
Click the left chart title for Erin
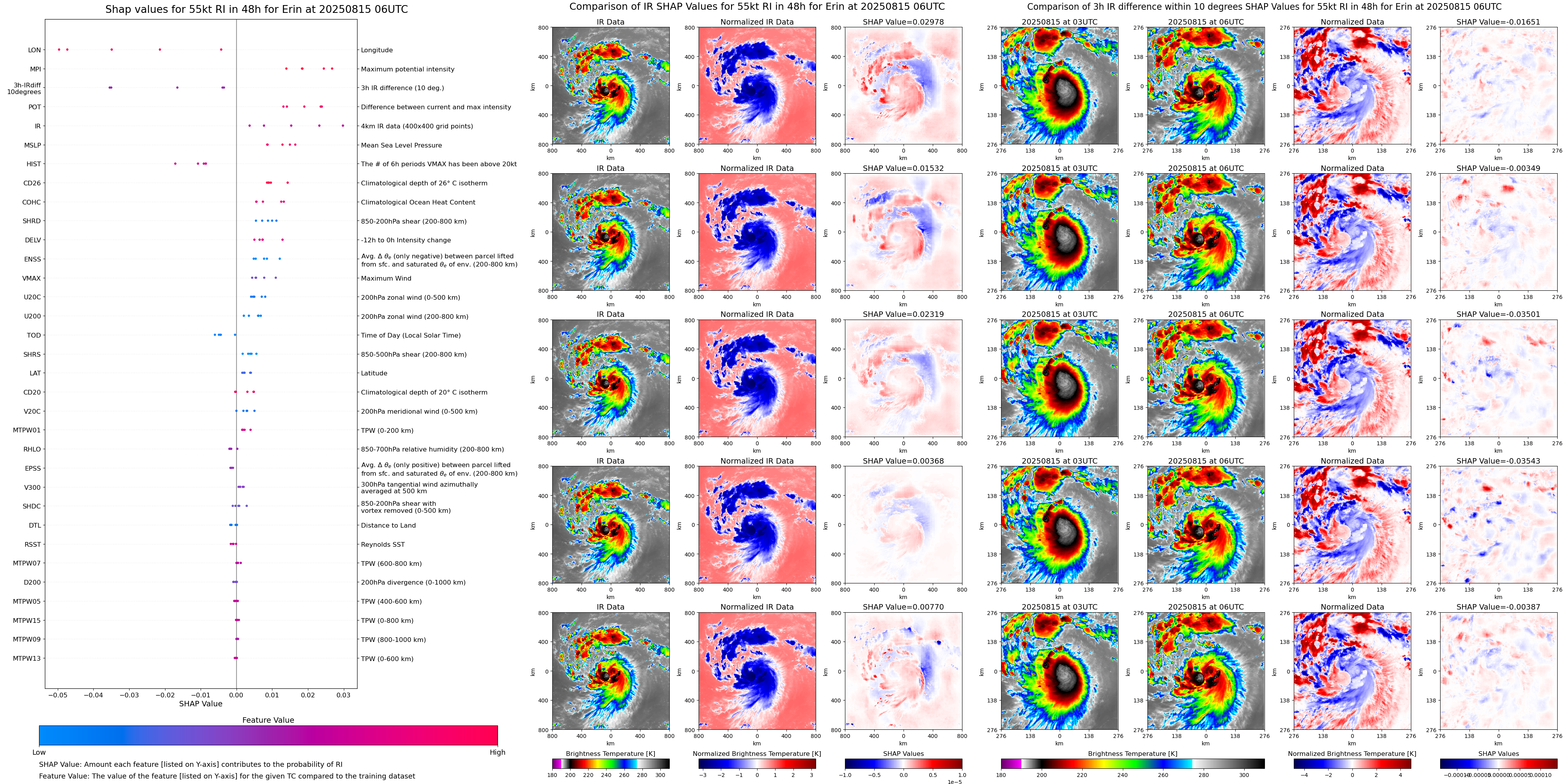(256, 9)
